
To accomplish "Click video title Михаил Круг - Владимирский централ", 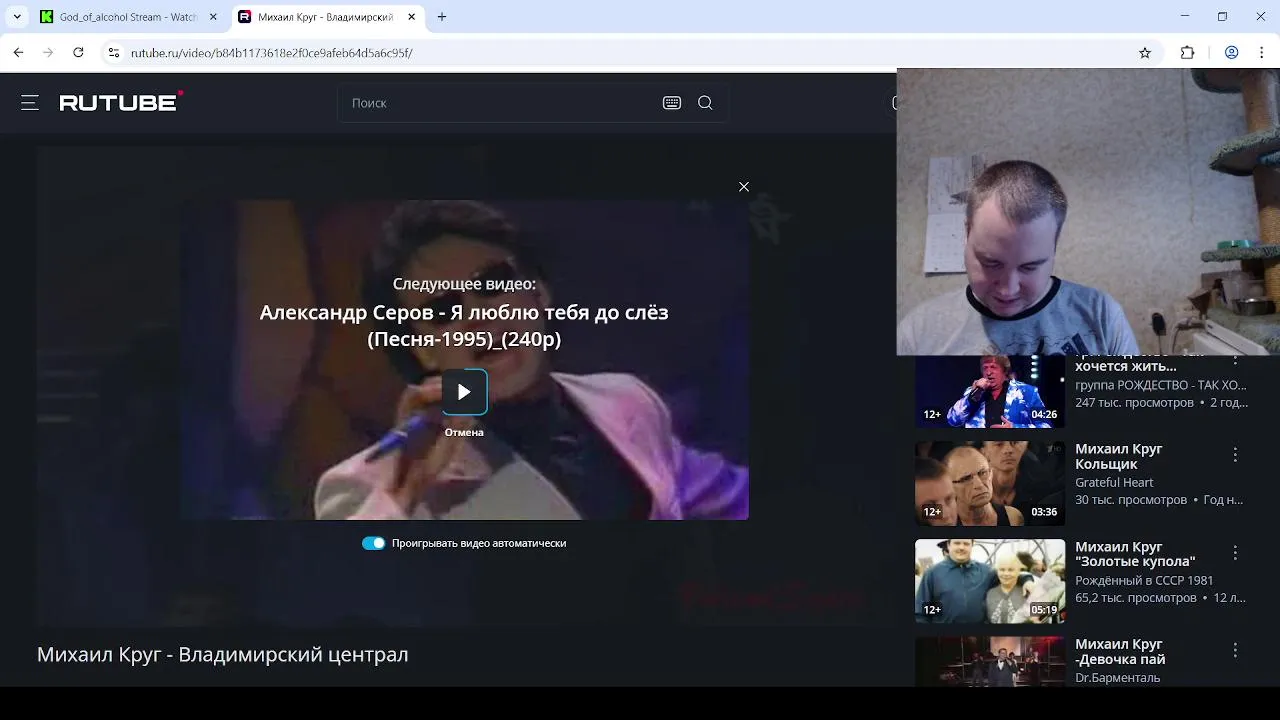I will pos(222,654).
